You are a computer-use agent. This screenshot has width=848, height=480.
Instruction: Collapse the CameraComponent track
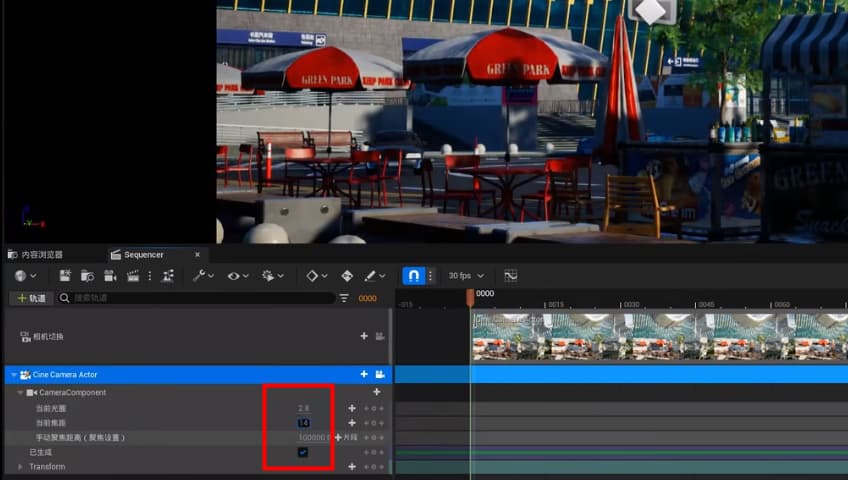(x=21, y=393)
